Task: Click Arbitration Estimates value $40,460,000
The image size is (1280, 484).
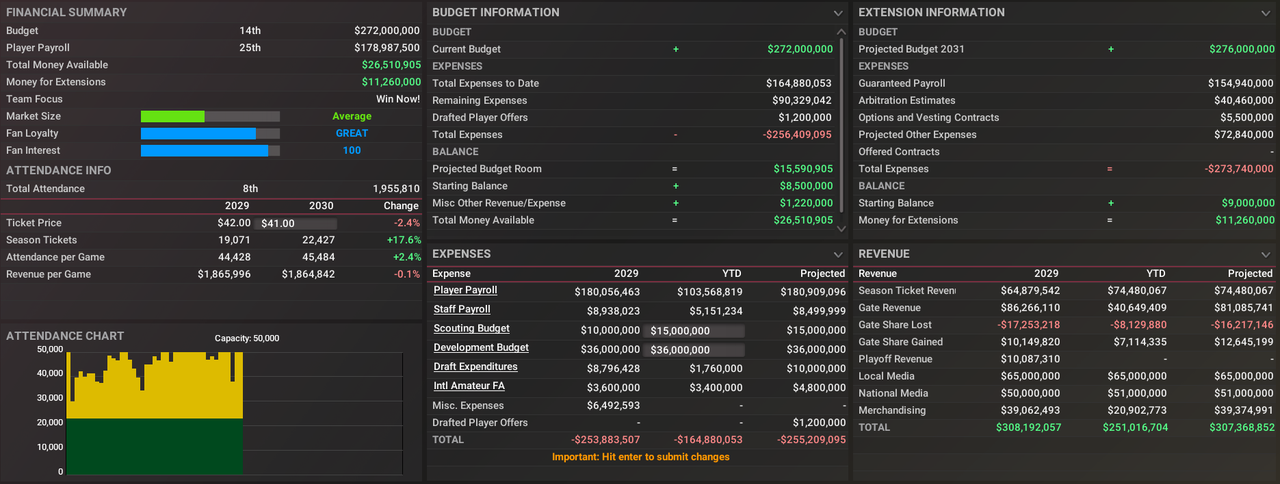Action: click(x=1244, y=100)
